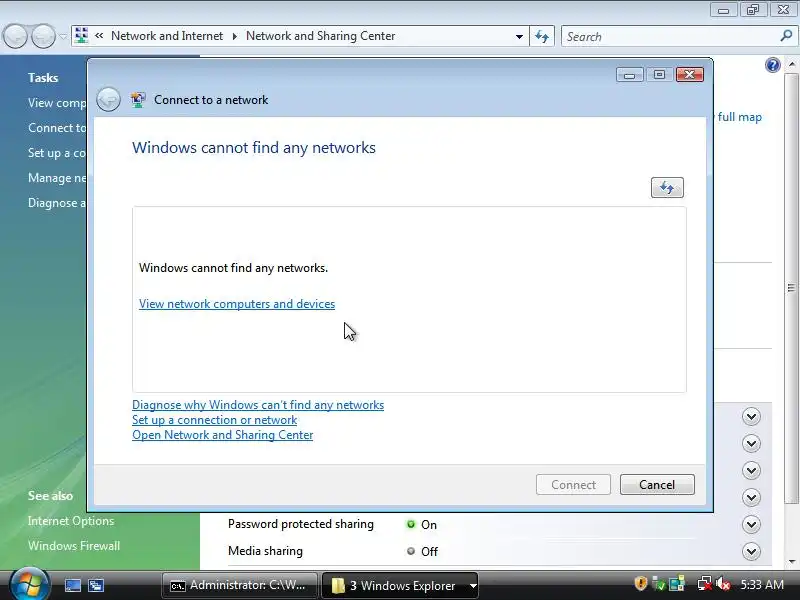The height and width of the screenshot is (600, 800).
Task: Open breadcrumb arrow after Network and Internet
Action: click(235, 36)
